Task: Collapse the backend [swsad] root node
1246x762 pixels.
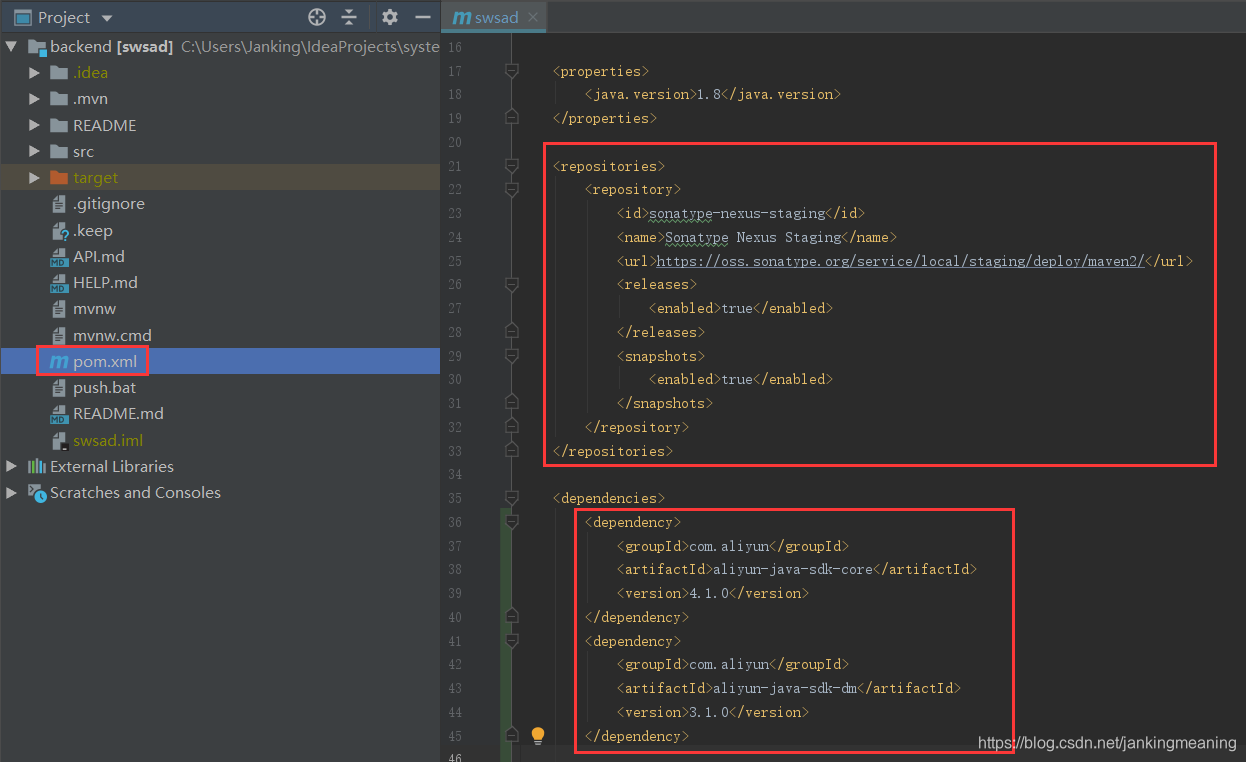Action: [x=11, y=46]
